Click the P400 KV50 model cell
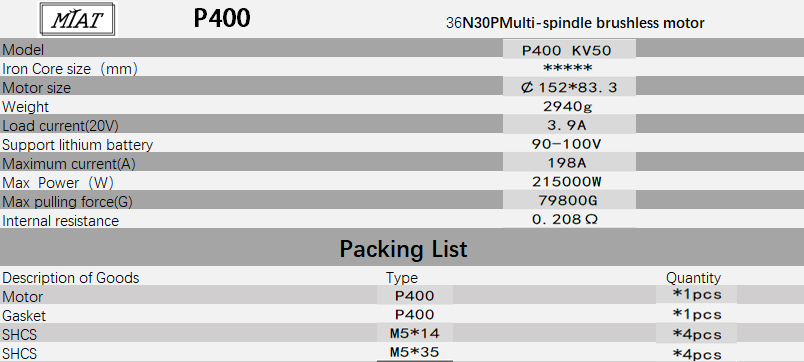 click(569, 50)
